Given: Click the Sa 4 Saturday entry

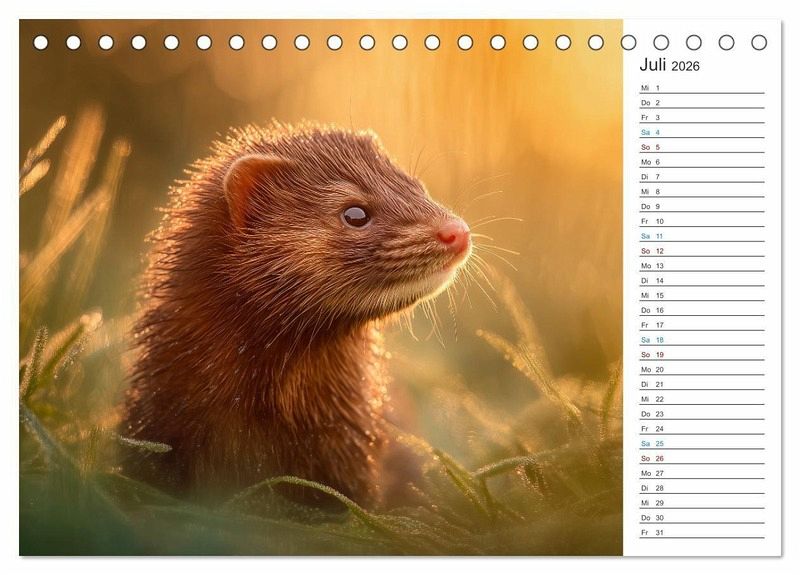Looking at the screenshot, I should point(700,132).
